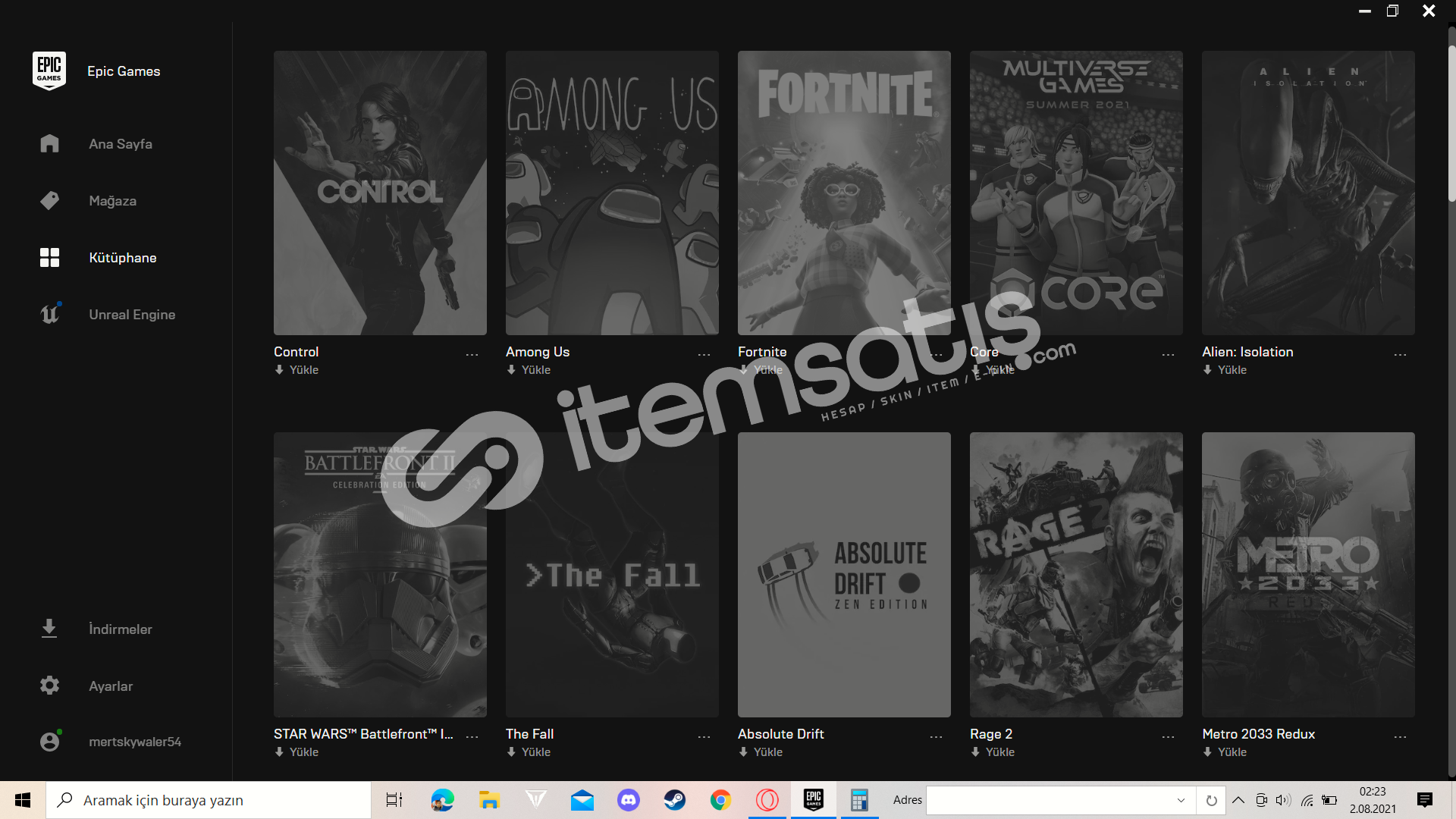Open options menu for Core
Image resolution: width=1456 pixels, height=819 pixels.
(x=1168, y=354)
